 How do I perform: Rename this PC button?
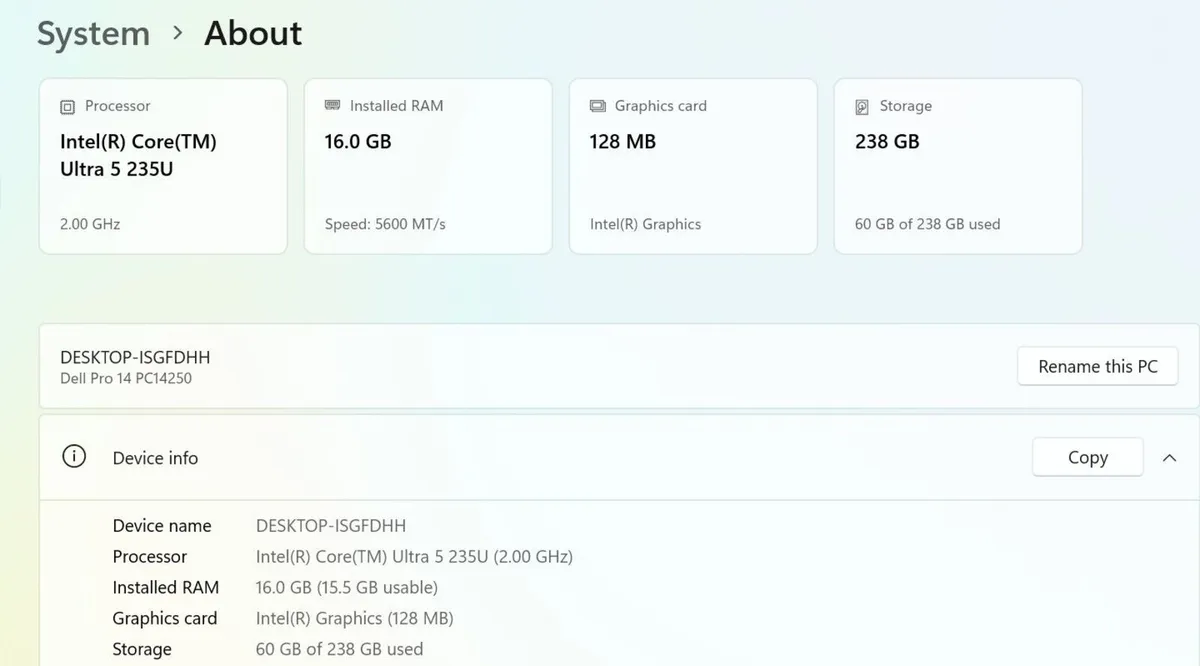[x=1098, y=366]
